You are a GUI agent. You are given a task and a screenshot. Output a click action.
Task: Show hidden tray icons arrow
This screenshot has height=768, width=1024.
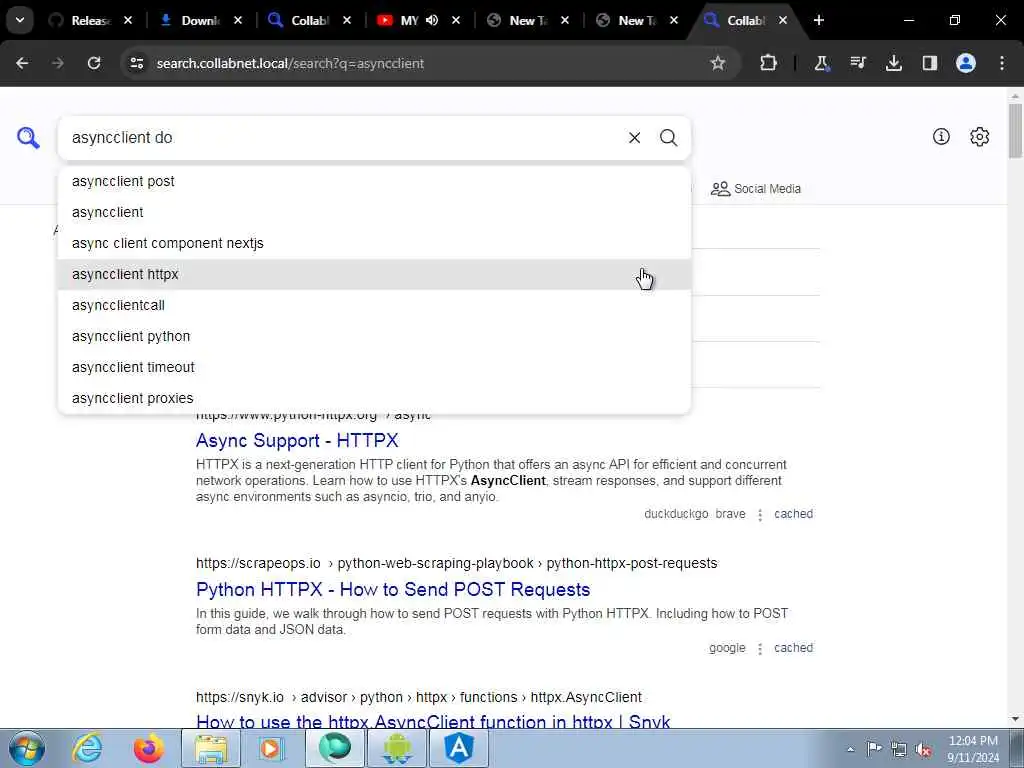(850, 749)
